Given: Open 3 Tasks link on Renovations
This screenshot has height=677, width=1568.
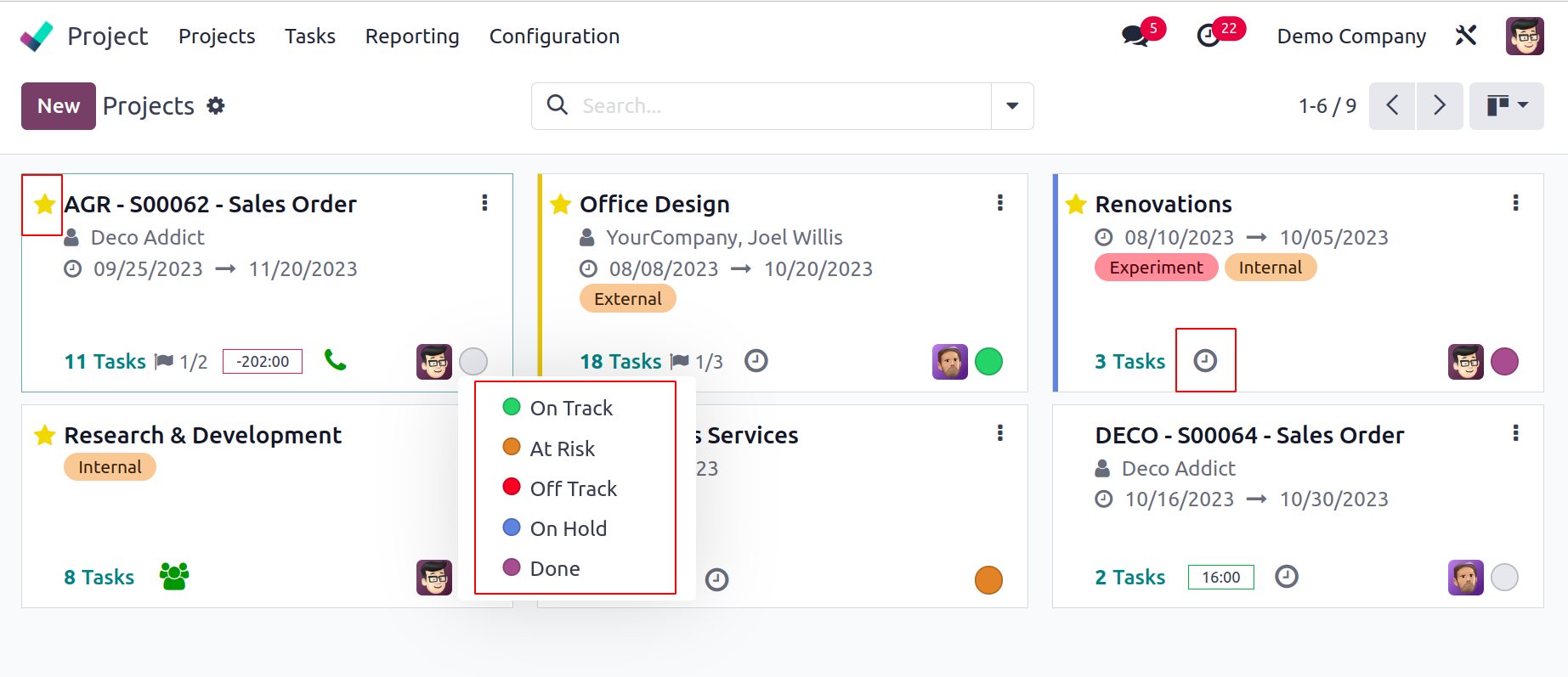Looking at the screenshot, I should point(1130,362).
